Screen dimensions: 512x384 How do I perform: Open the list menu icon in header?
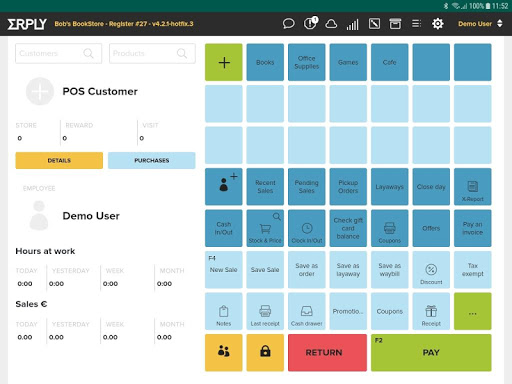click(x=416, y=24)
